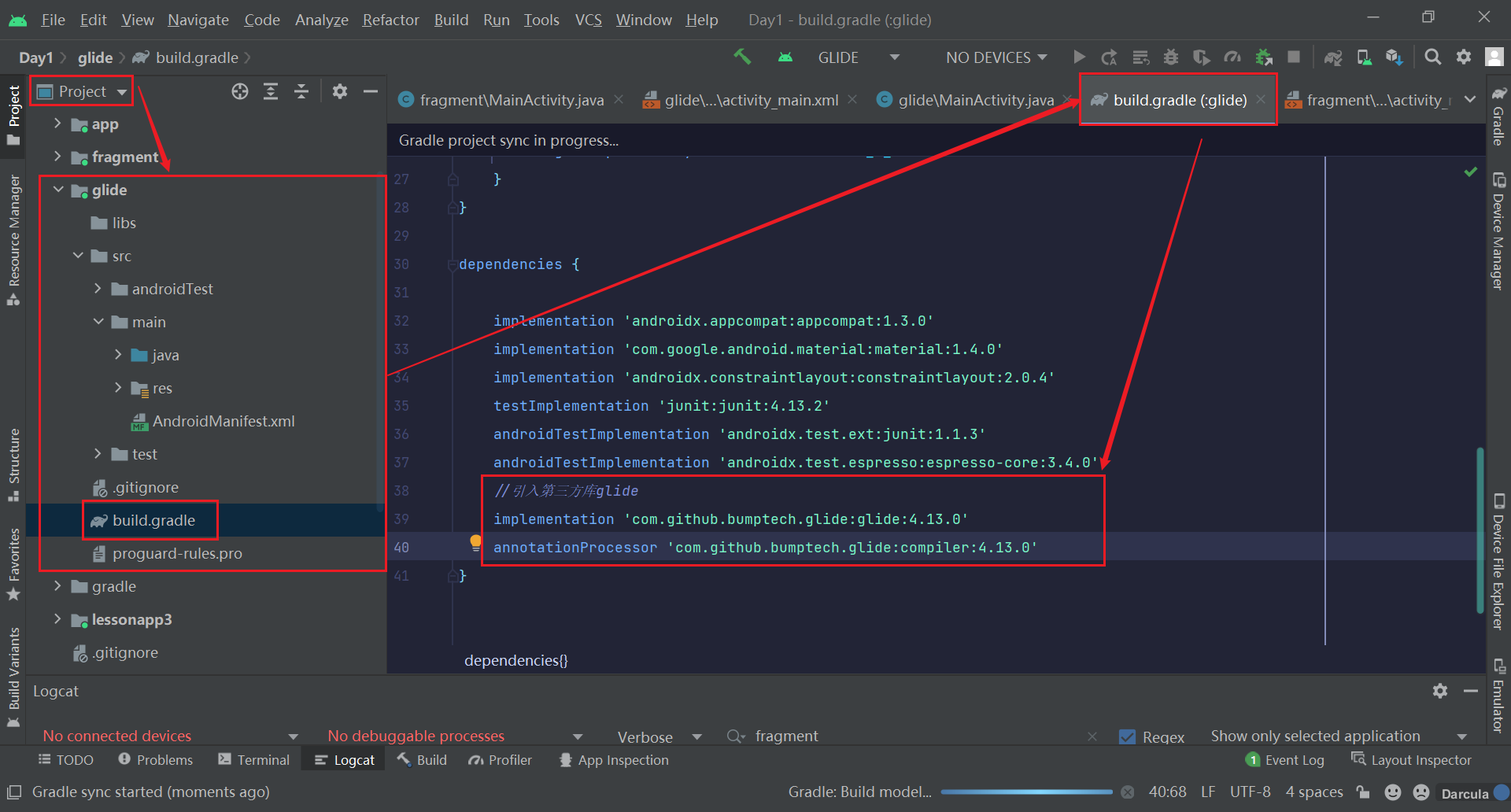
Task: Open the Analyze menu
Action: tap(321, 20)
